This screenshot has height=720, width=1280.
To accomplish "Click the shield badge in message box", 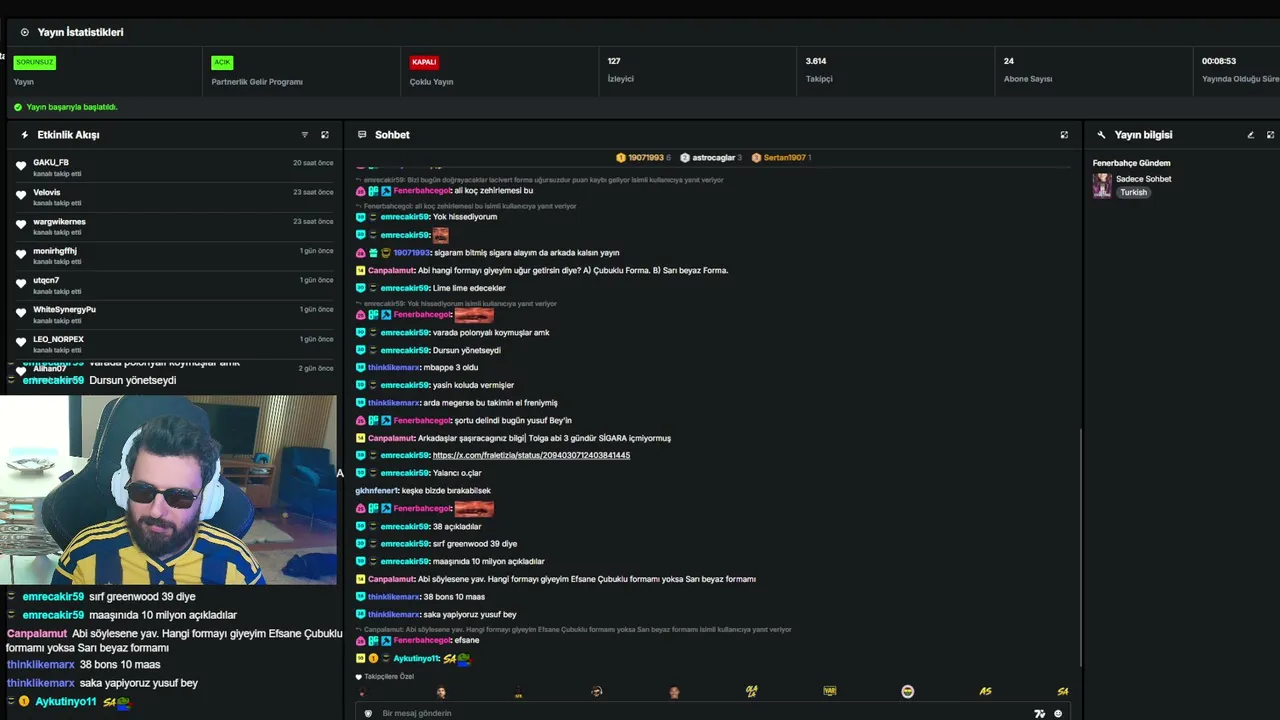I will (x=368, y=714).
